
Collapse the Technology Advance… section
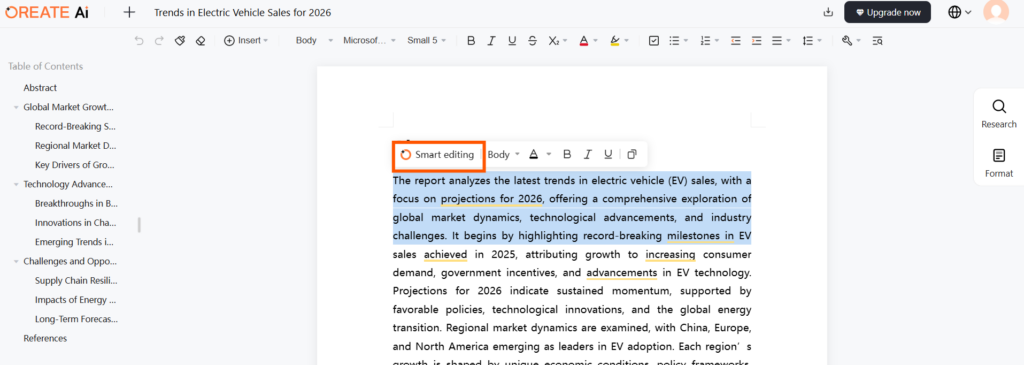point(16,184)
